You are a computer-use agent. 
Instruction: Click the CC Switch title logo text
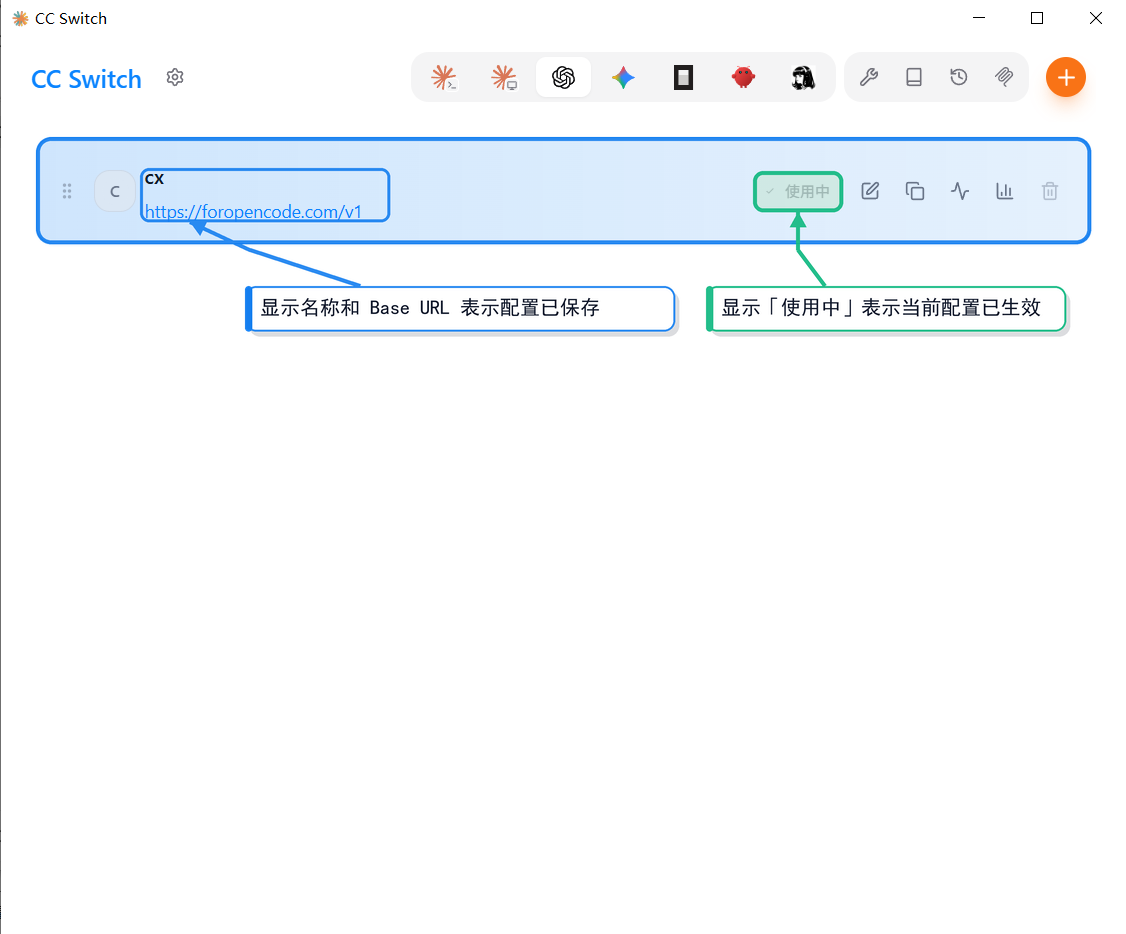86,79
